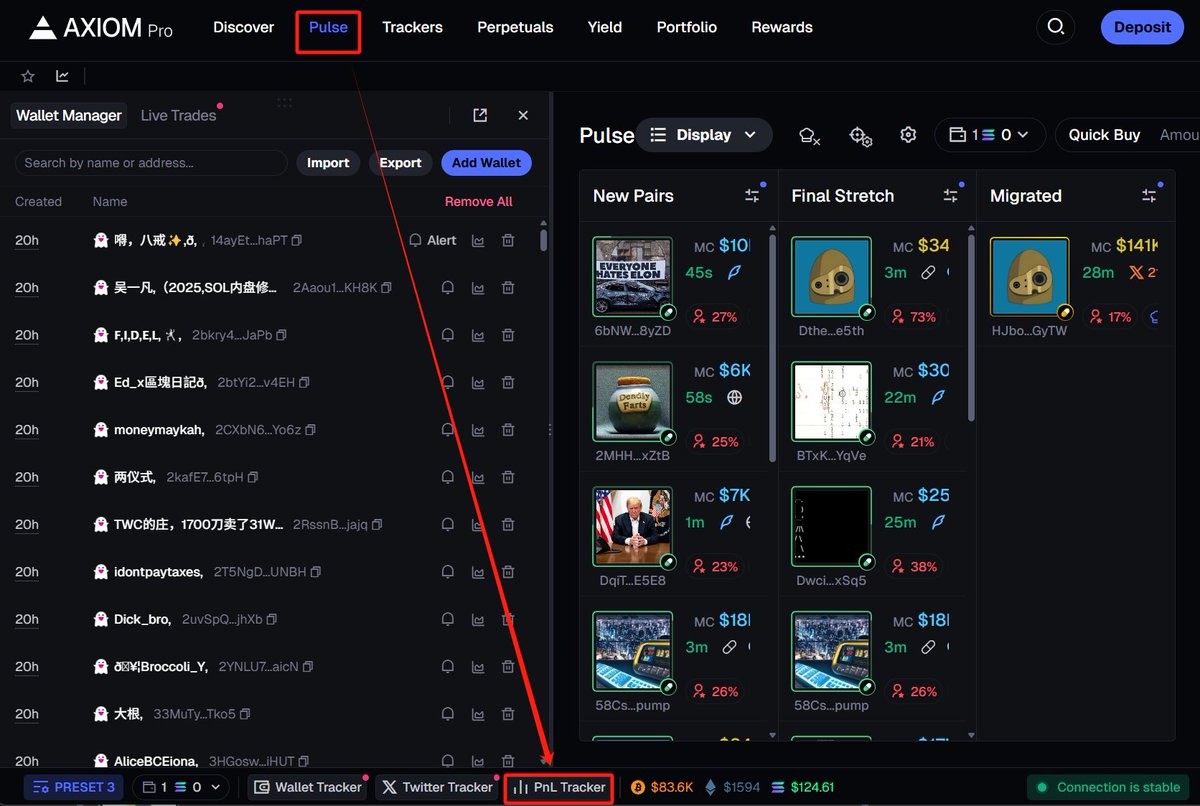The image size is (1200, 806).
Task: Click the chef hat blacklist icon
Action: [x=809, y=135]
